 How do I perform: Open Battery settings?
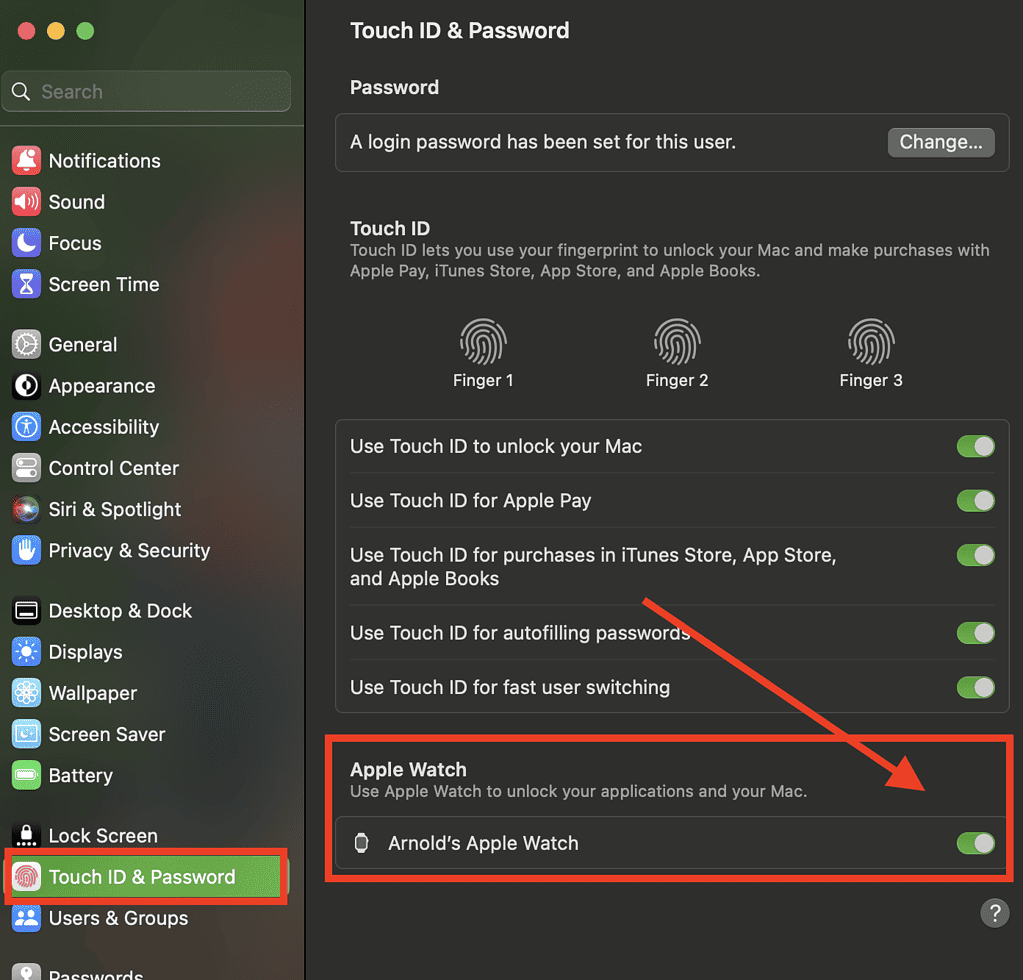click(80, 775)
